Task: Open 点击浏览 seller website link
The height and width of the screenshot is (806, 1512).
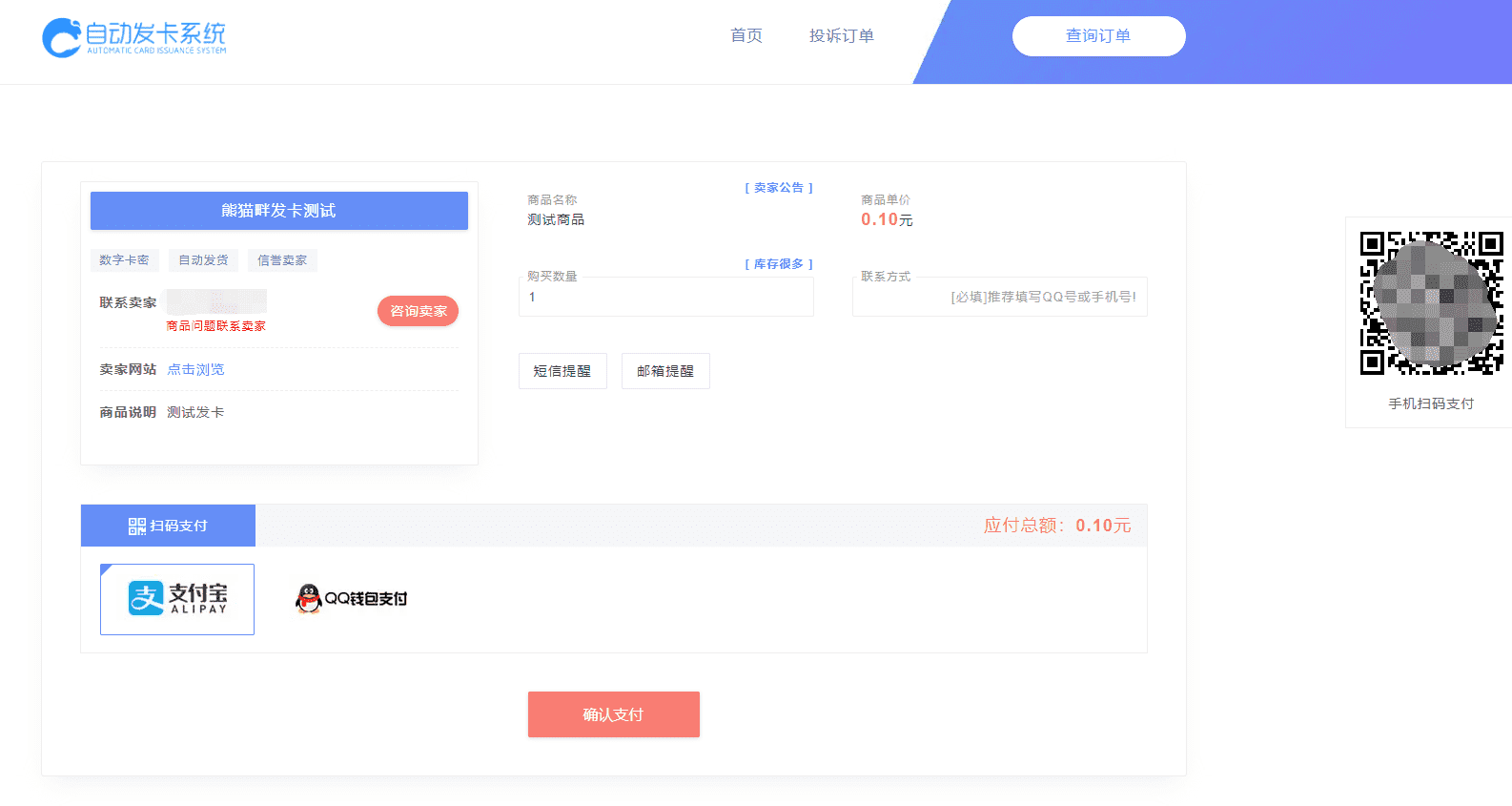Action: (x=196, y=369)
